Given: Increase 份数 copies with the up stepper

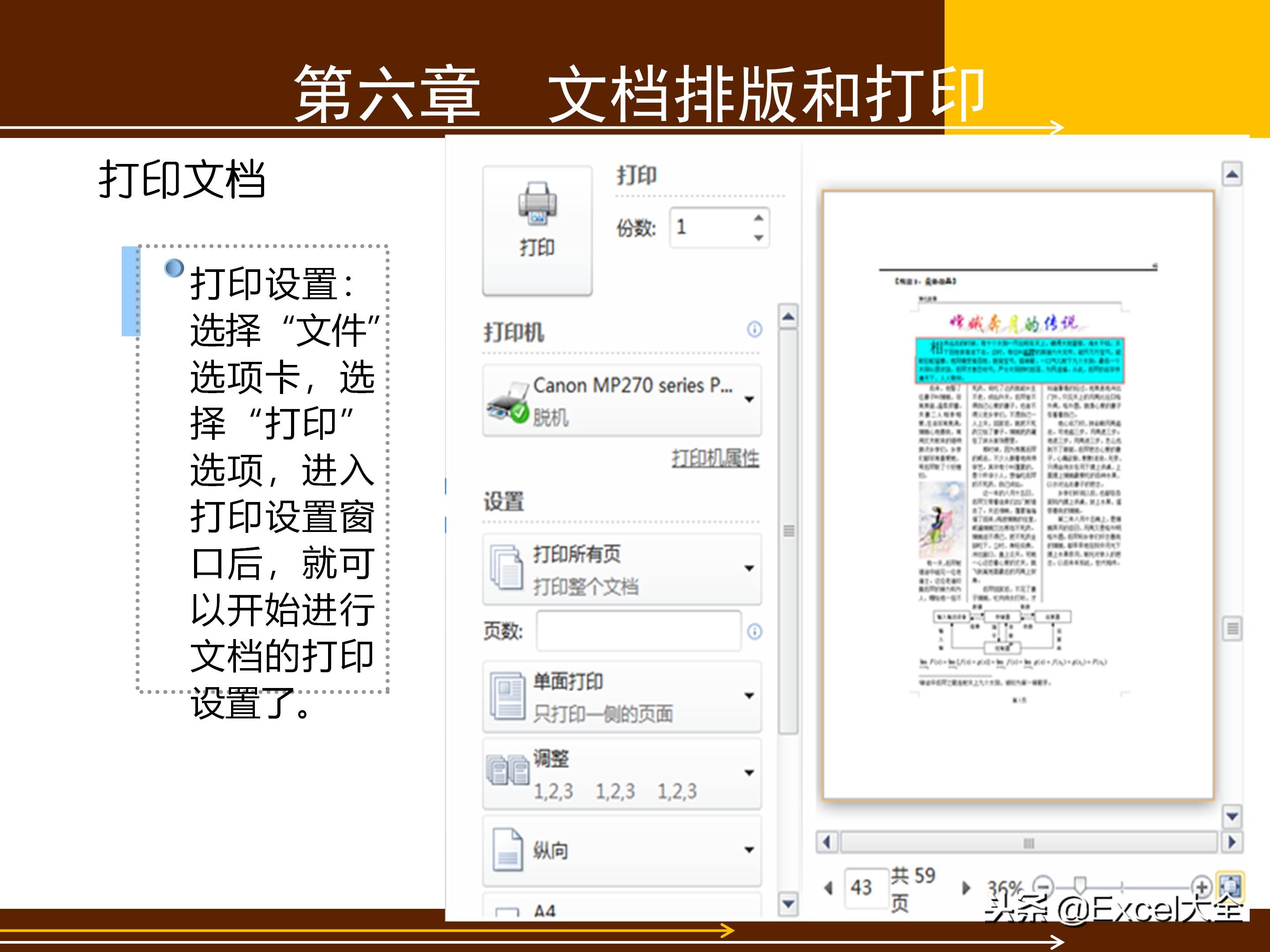Looking at the screenshot, I should (x=758, y=218).
